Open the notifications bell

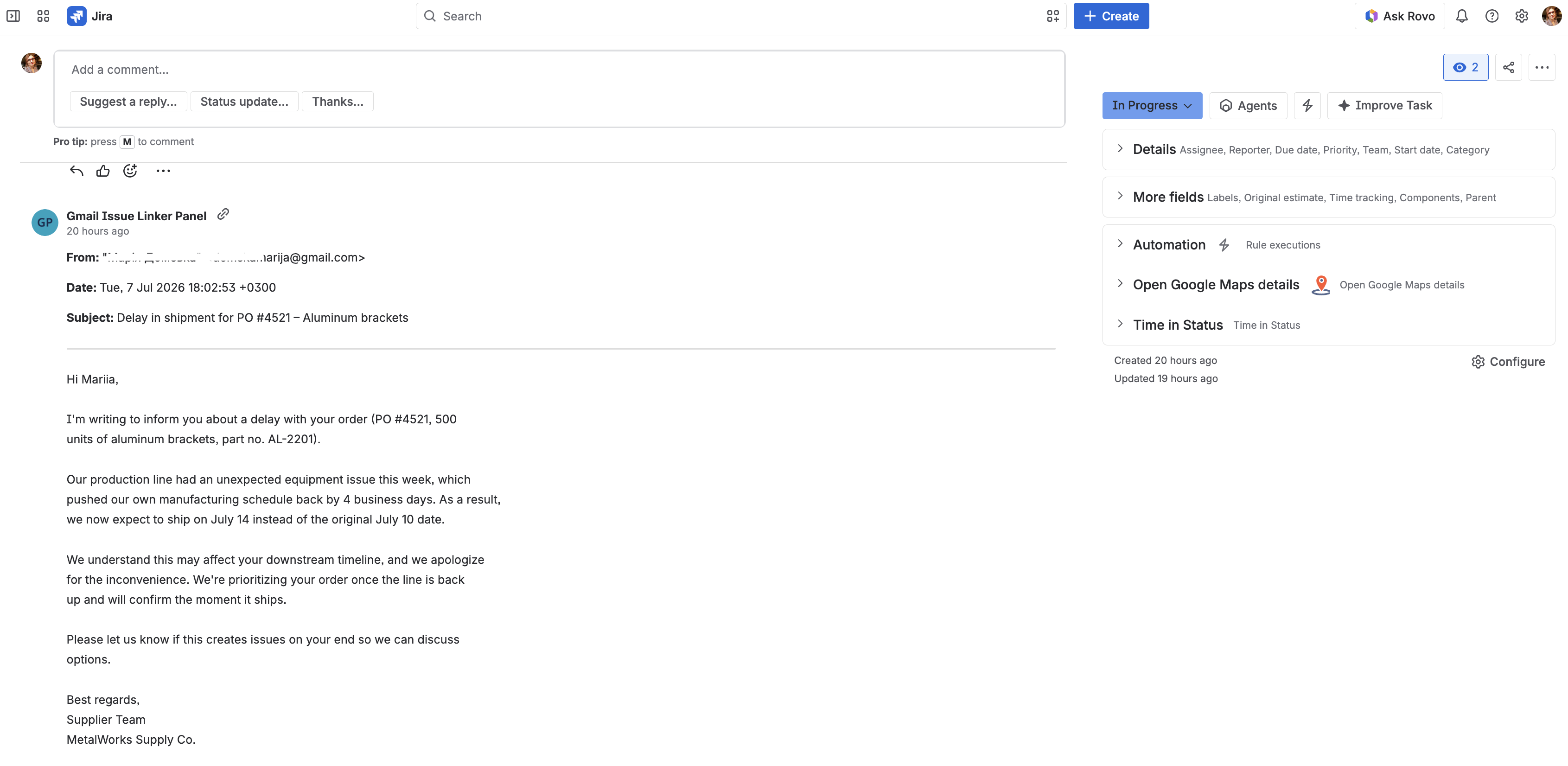[x=1461, y=16]
